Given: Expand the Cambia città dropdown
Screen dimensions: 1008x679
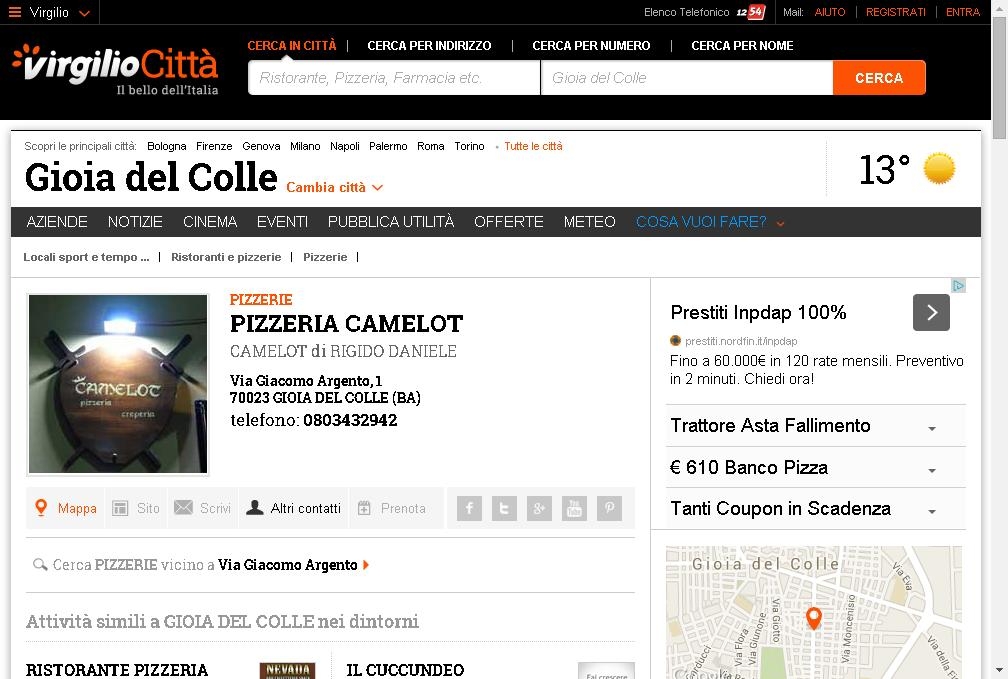Looking at the screenshot, I should (334, 187).
